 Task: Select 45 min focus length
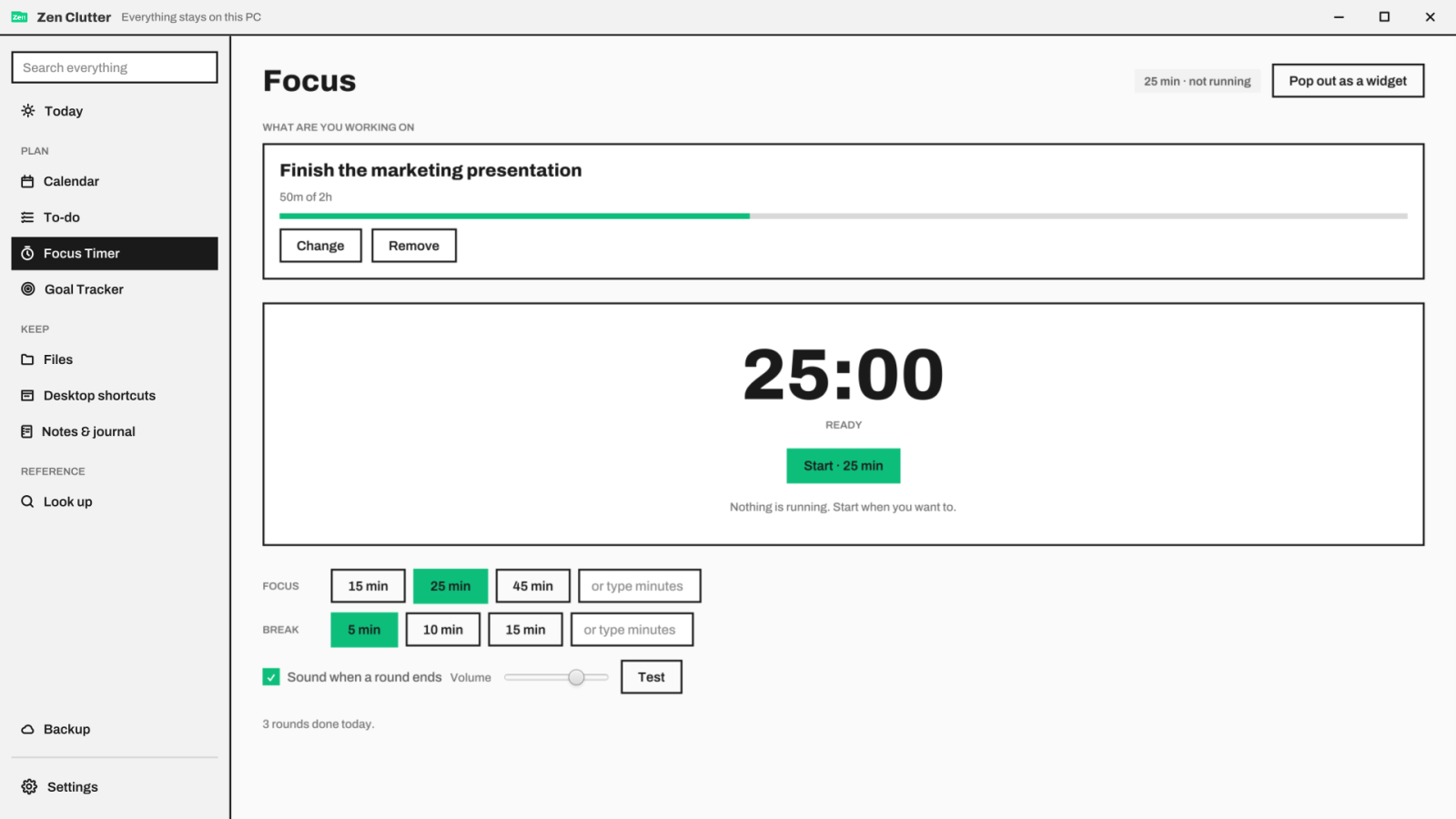point(532,586)
